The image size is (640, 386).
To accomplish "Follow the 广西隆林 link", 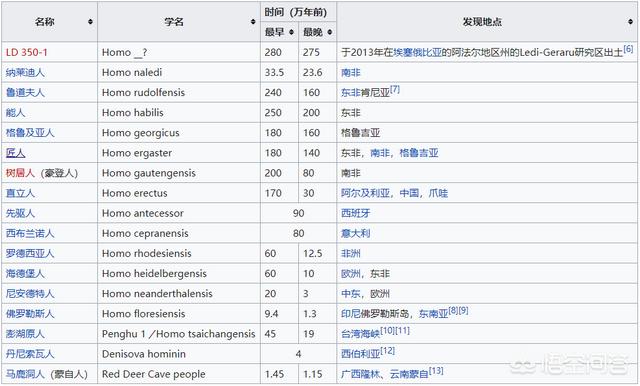I will [x=361, y=374].
